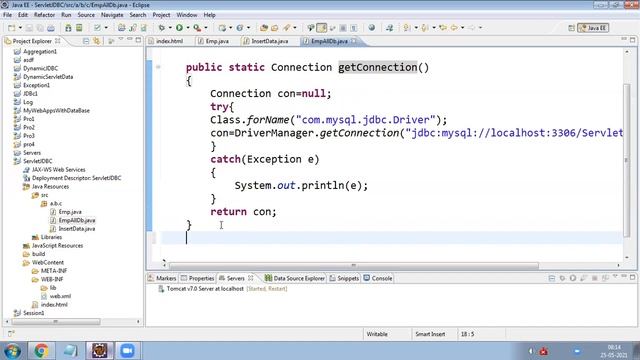The image size is (640, 360).
Task: Toggle Mark Occurrences in toolbar
Action: [x=322, y=28]
